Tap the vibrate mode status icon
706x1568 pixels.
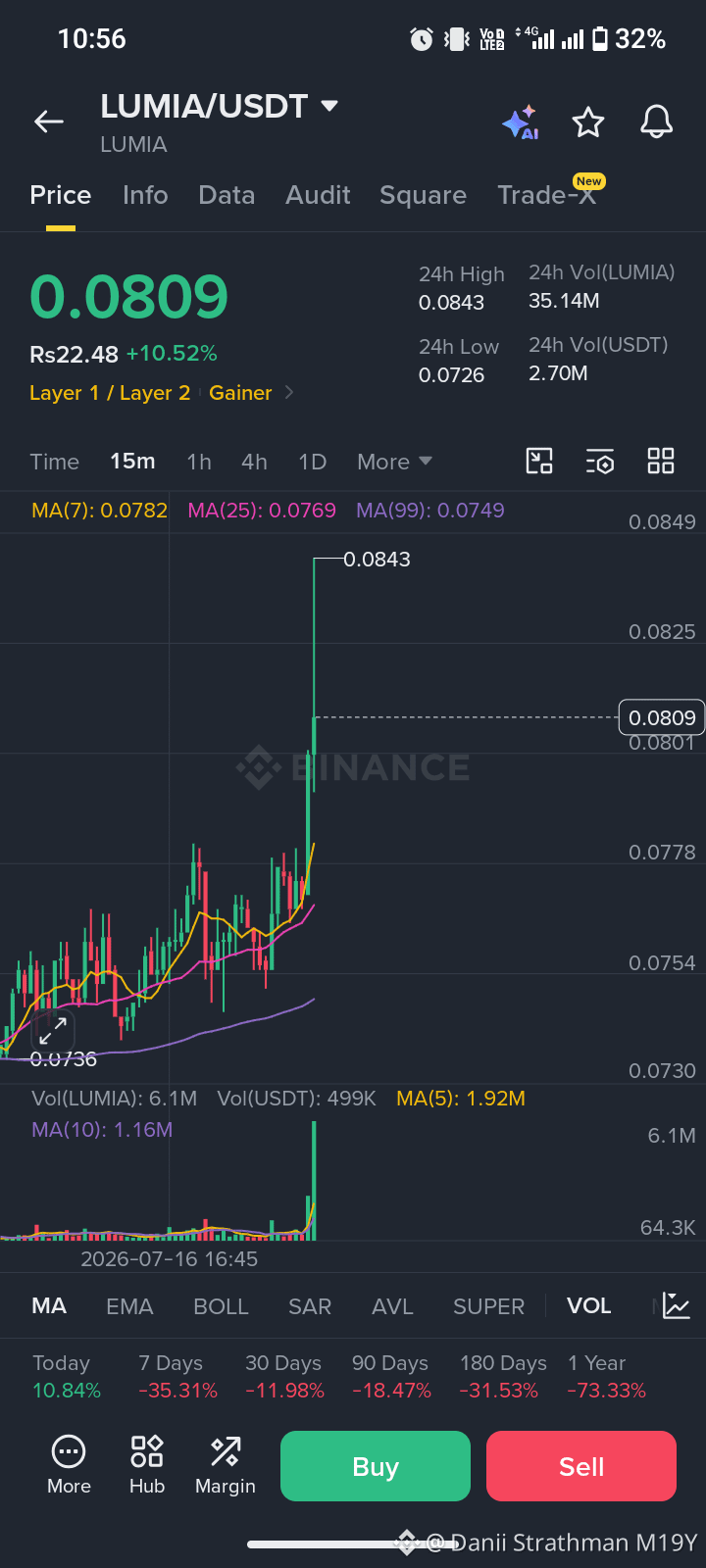pos(456,39)
